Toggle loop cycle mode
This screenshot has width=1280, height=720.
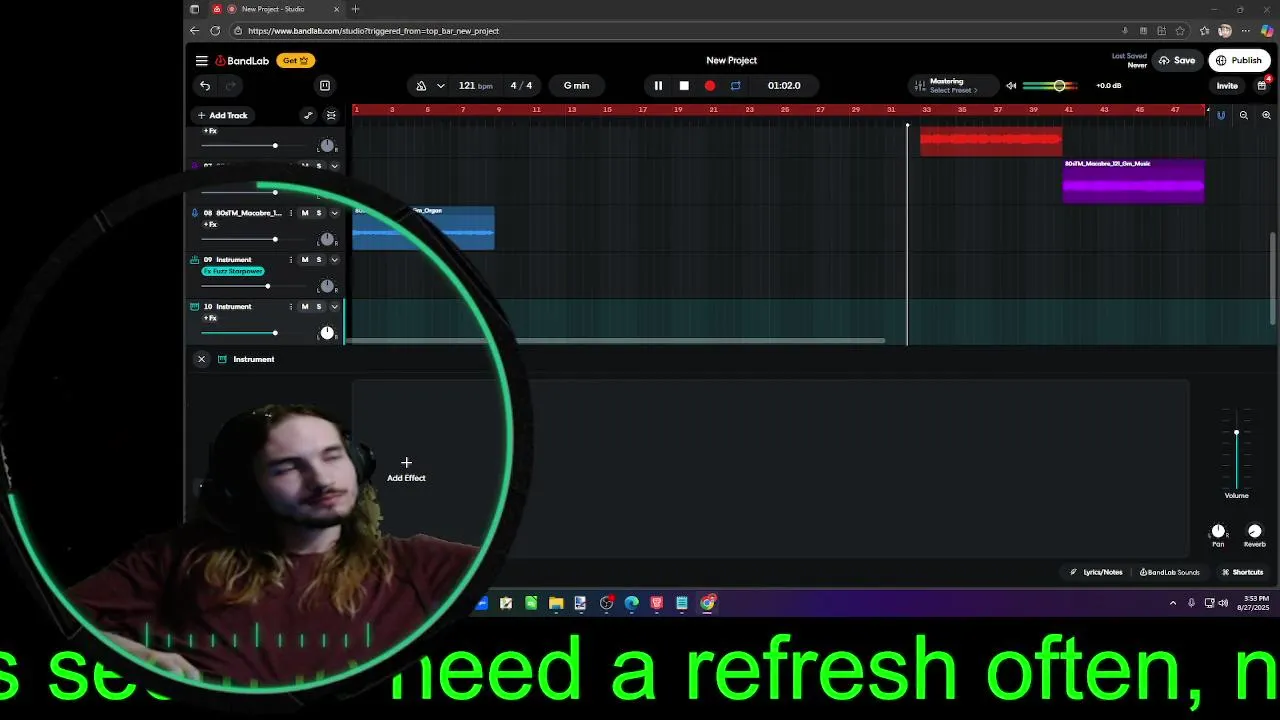coord(735,86)
